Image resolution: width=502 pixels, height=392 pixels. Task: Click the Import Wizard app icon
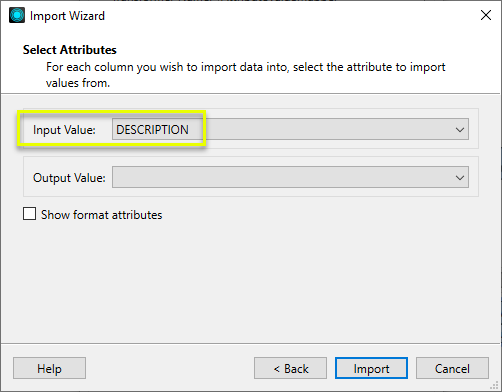pos(17,15)
